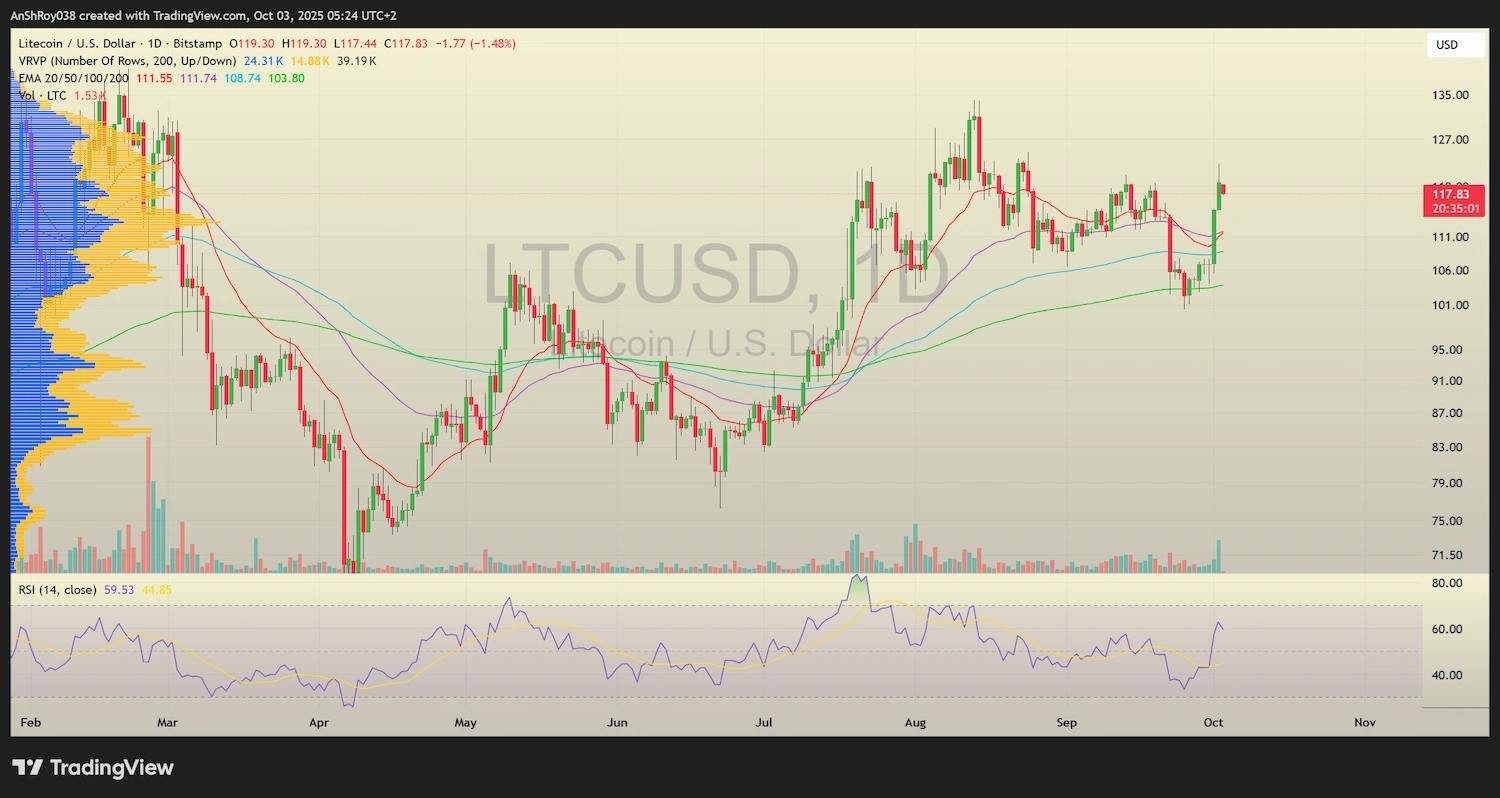Click the green EMA 200 value 103.80

click(287, 78)
